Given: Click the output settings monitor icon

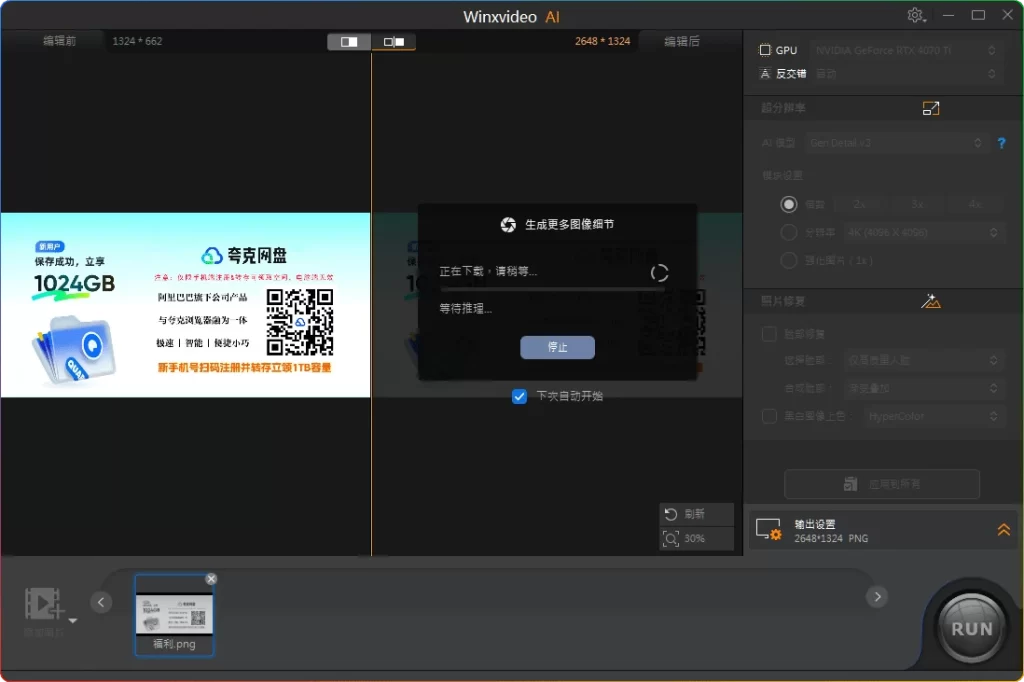Looking at the screenshot, I should (x=768, y=530).
